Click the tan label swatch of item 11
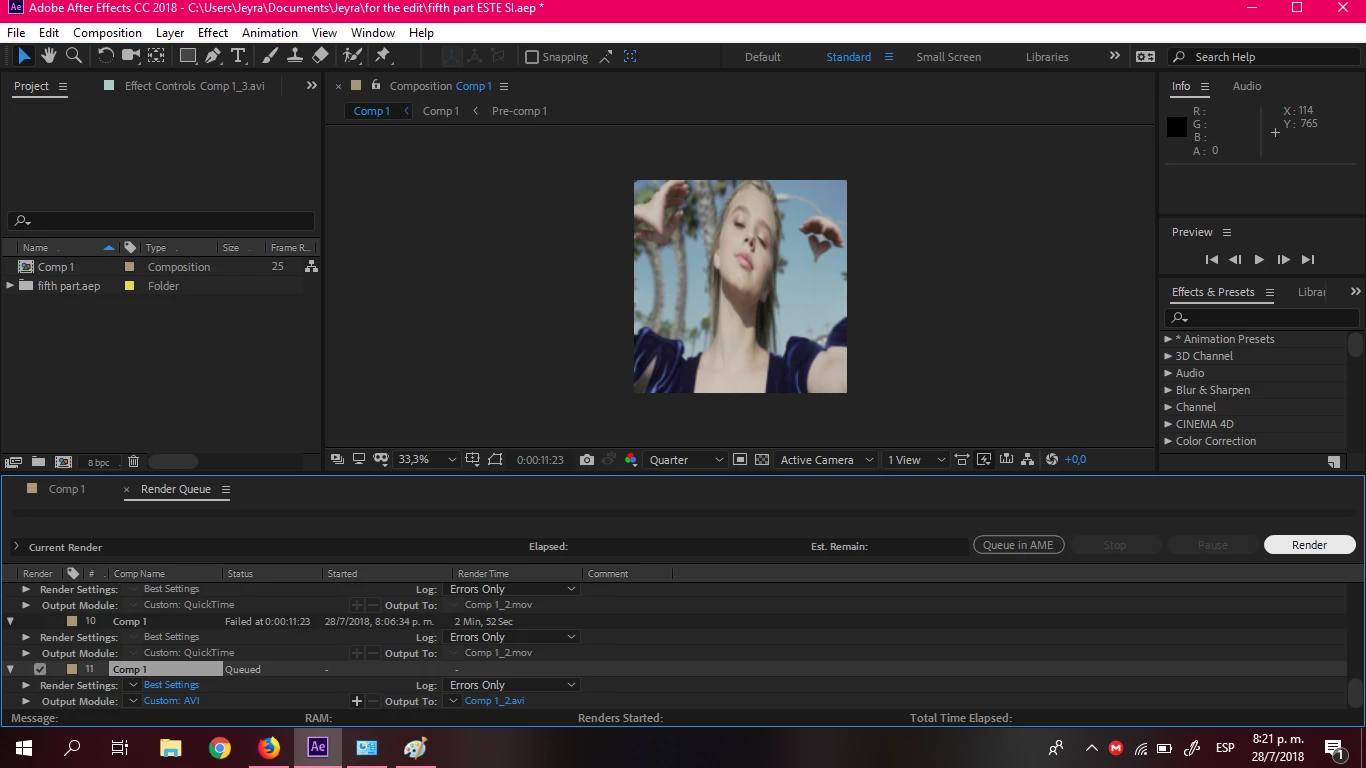This screenshot has width=1366, height=768. (x=72, y=669)
